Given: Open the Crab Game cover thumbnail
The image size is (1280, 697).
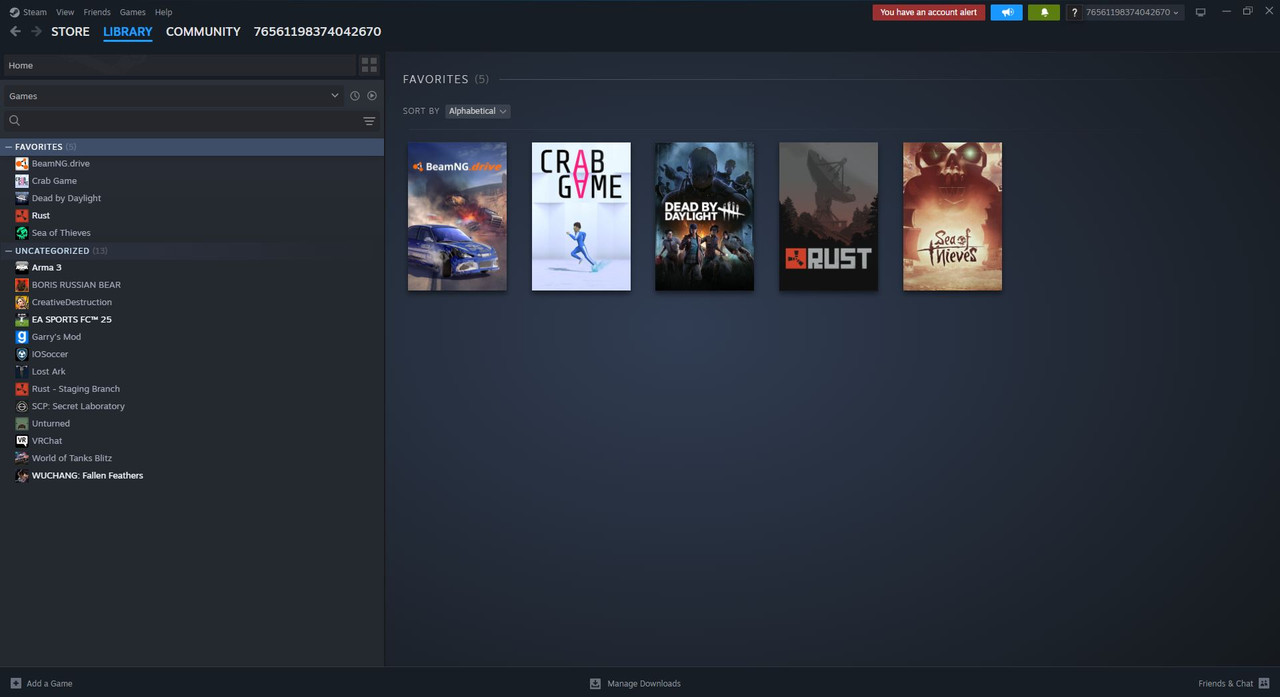Looking at the screenshot, I should (581, 216).
